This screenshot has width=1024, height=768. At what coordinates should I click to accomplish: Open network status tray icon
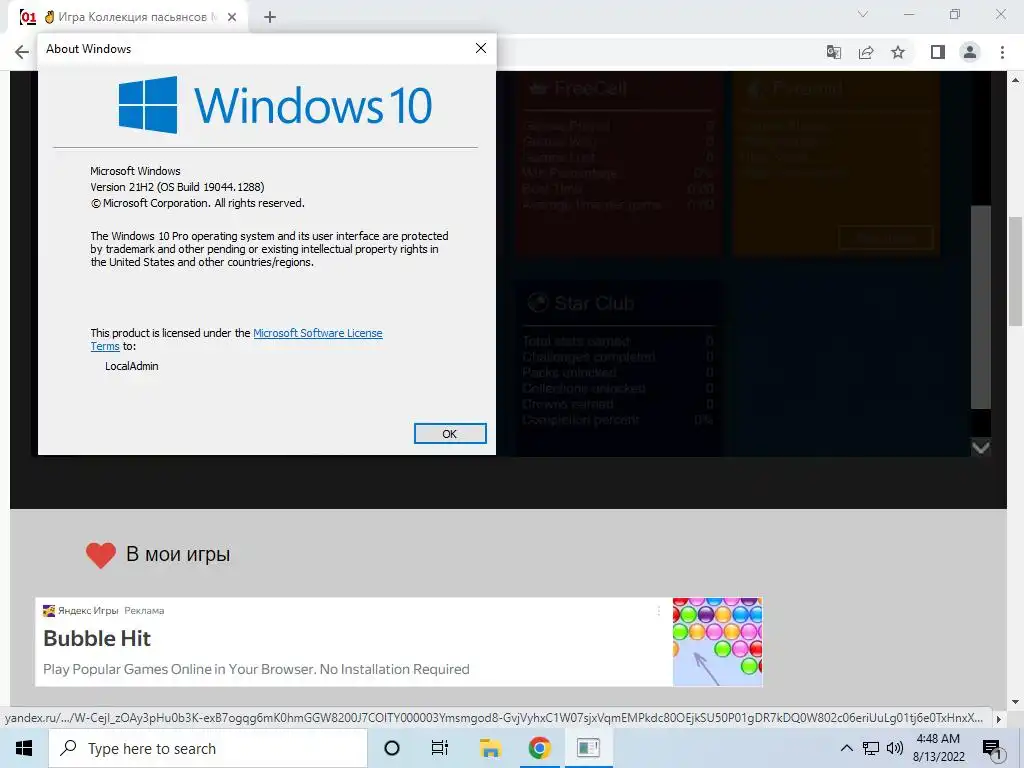[x=871, y=748]
